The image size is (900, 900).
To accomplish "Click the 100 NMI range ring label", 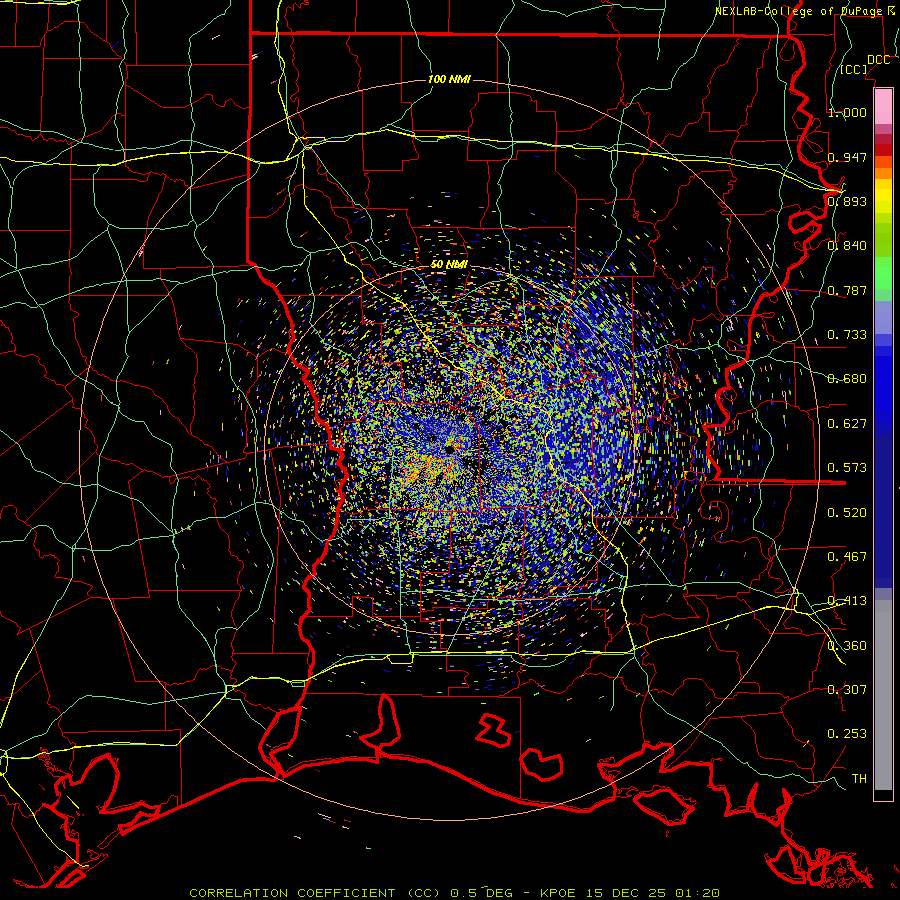I will [449, 79].
